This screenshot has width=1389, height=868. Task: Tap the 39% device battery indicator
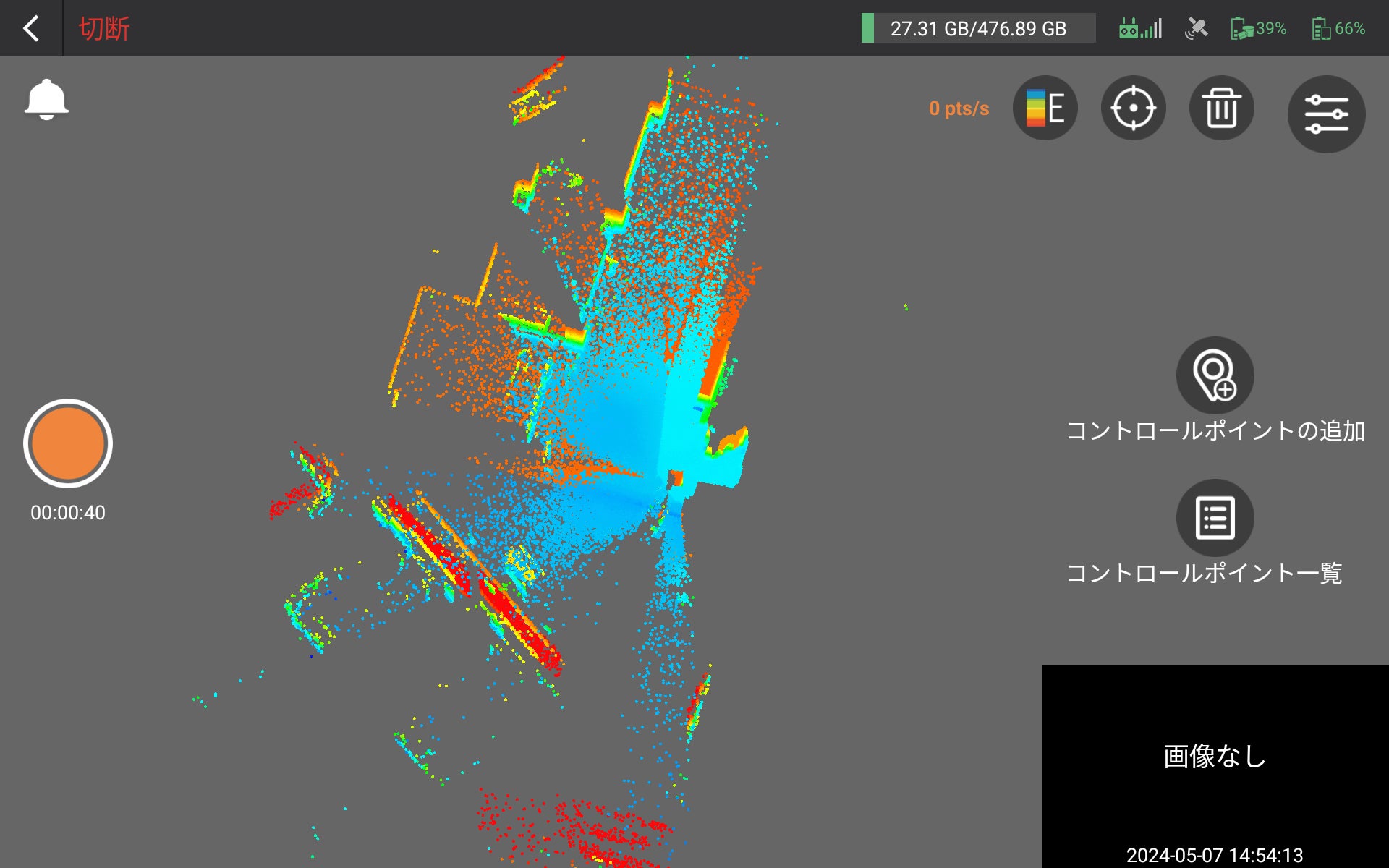click(x=1259, y=29)
